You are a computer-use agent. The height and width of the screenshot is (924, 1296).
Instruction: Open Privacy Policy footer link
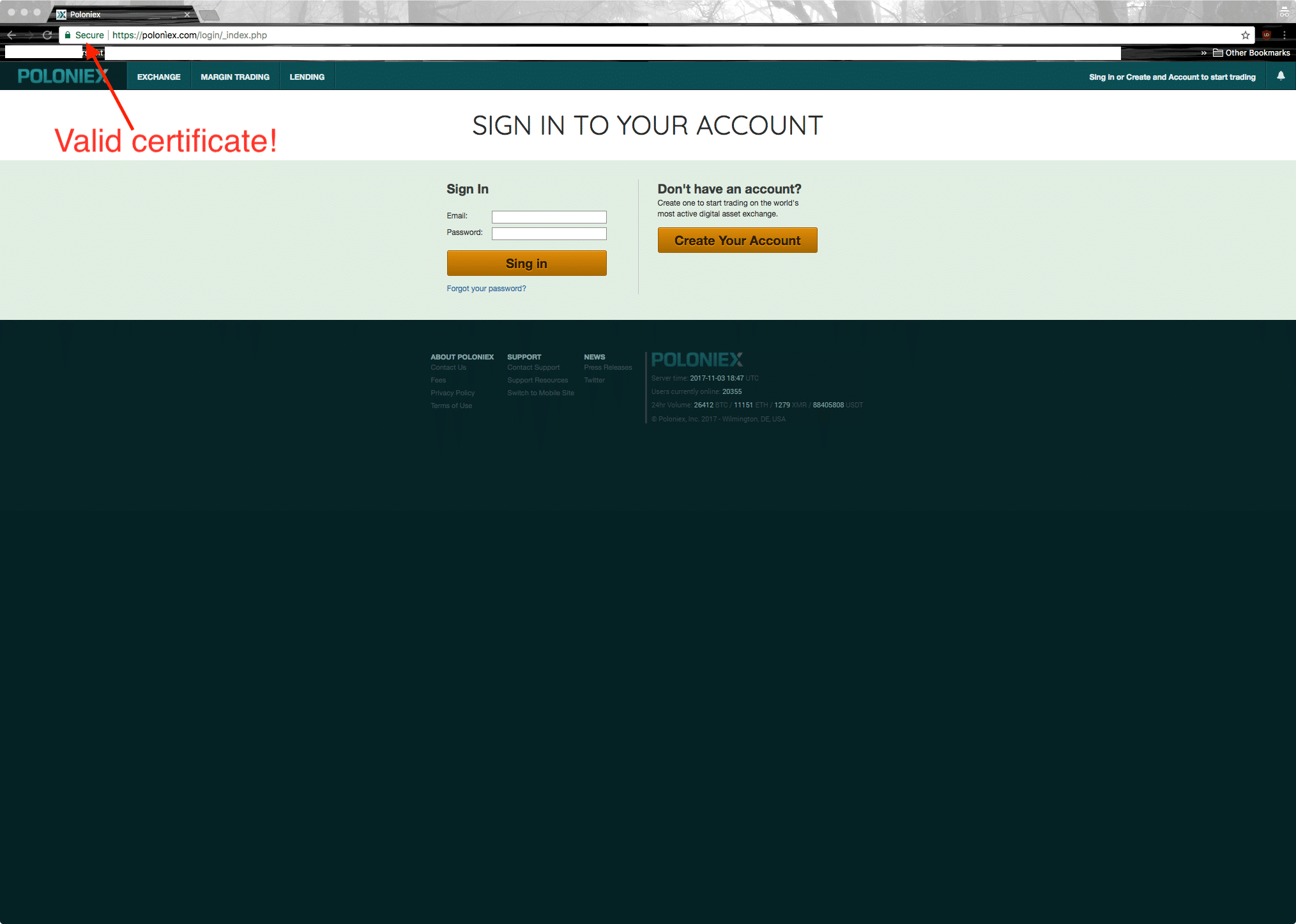point(452,393)
